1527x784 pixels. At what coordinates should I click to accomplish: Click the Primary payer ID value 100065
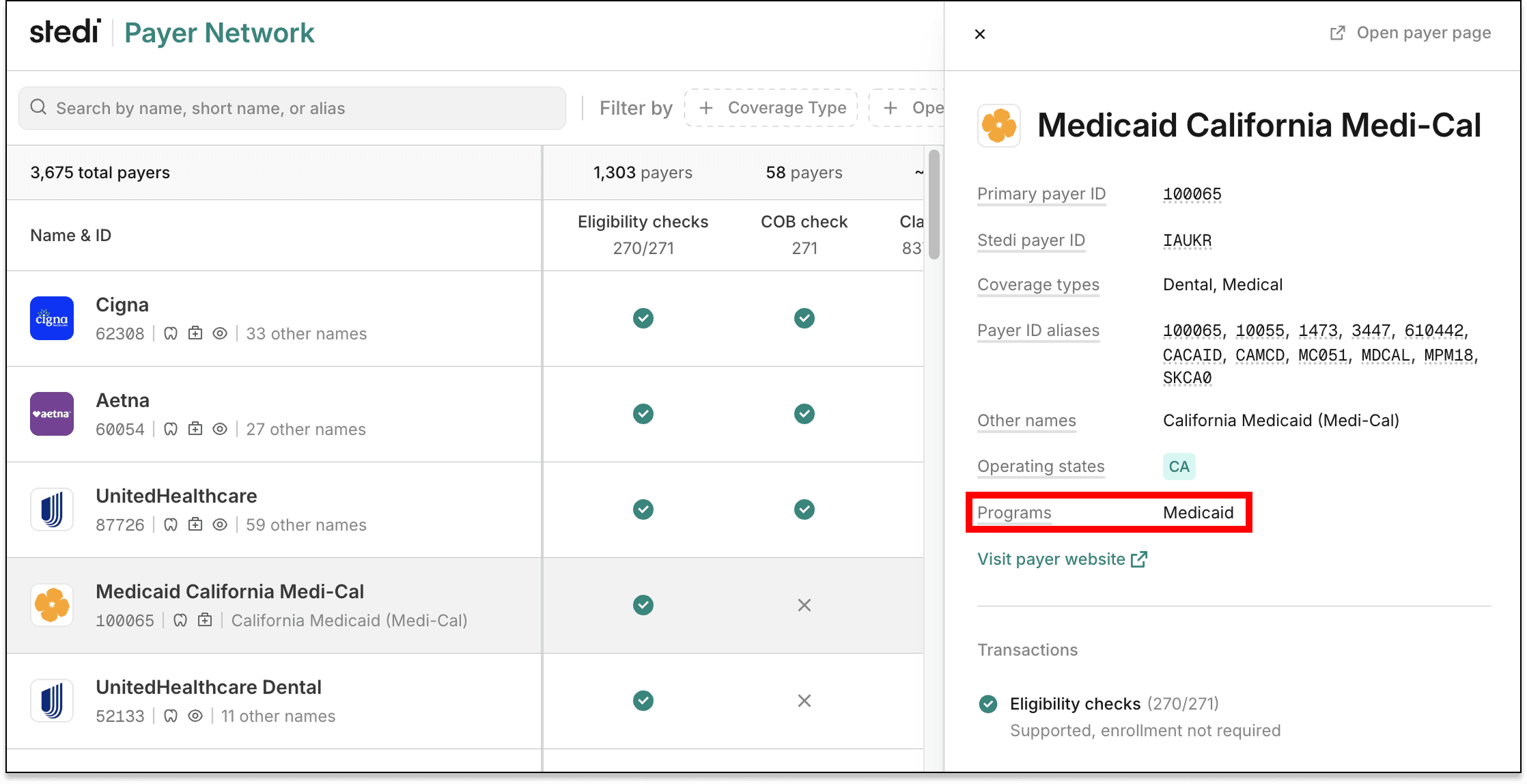tap(1192, 194)
